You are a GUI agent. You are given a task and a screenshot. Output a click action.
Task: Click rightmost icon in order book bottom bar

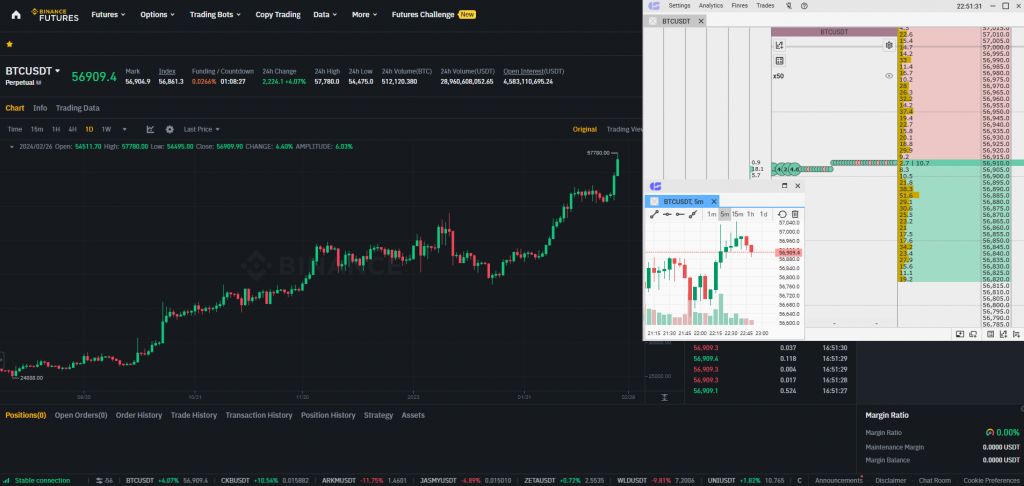click(1017, 334)
